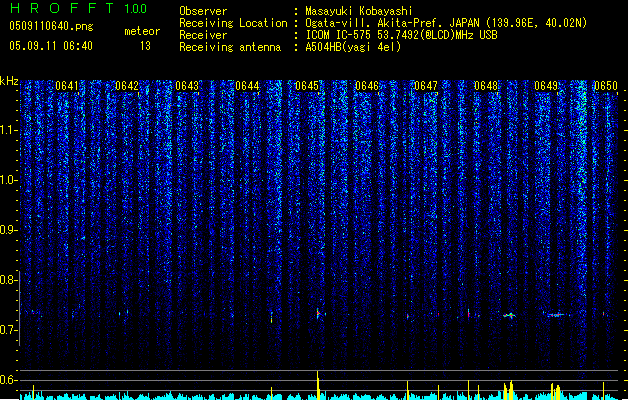Click the 0649 time marker

(546, 86)
